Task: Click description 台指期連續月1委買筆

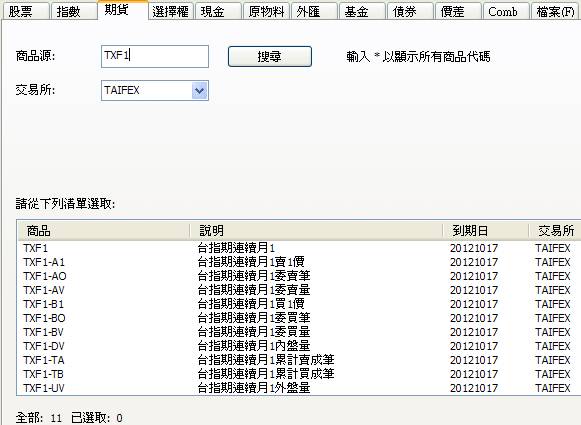Action: pos(254,318)
